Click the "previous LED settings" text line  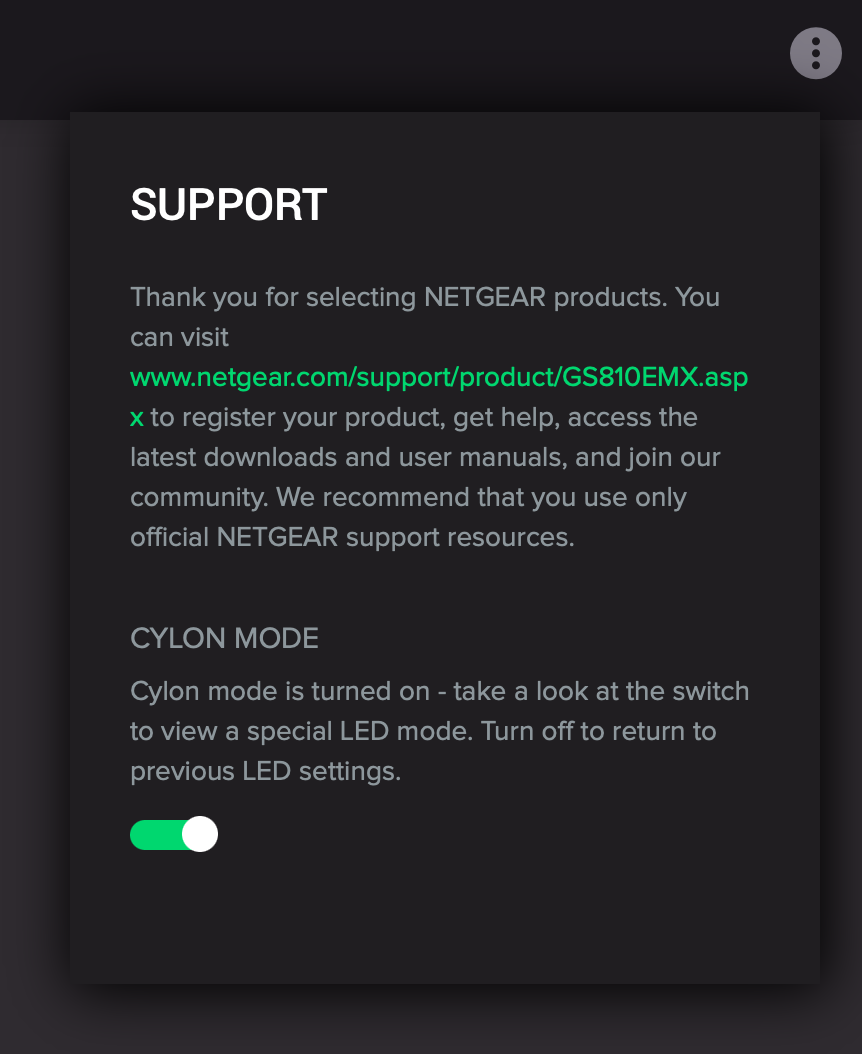point(266,771)
